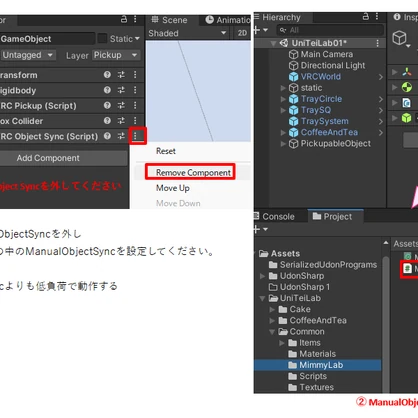Switch to the Scene tab
Image resolution: width=418 pixels, height=418 pixels.
(x=169, y=20)
